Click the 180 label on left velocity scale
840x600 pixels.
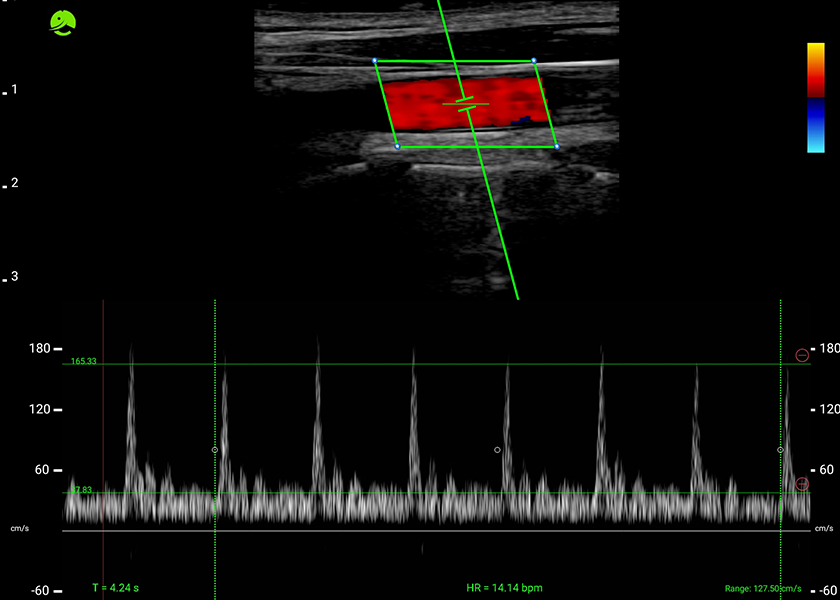coord(41,348)
